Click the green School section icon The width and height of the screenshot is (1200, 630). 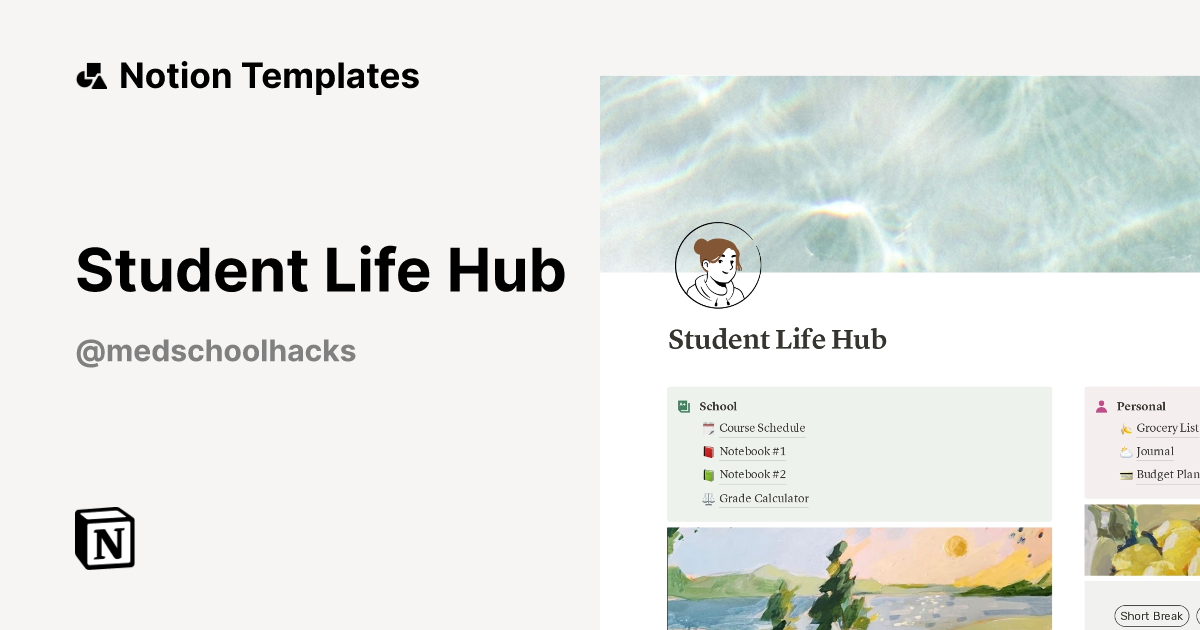click(x=684, y=406)
